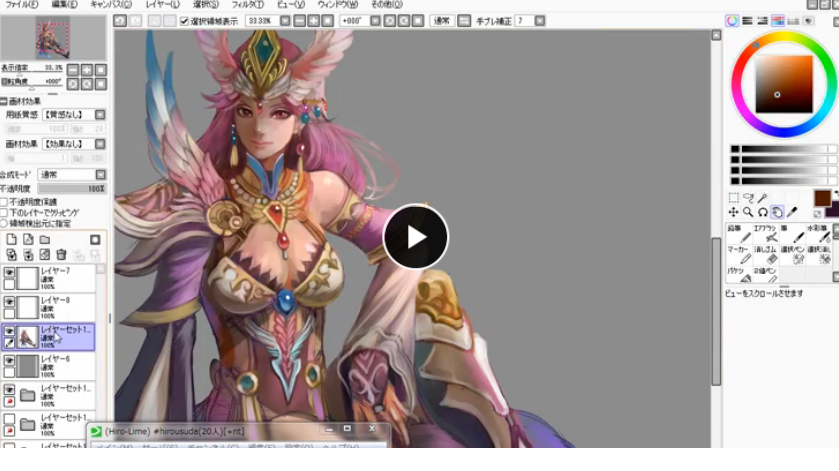The width and height of the screenshot is (839, 471).
Task: Click the brown foreground color swatch
Action: click(x=822, y=197)
